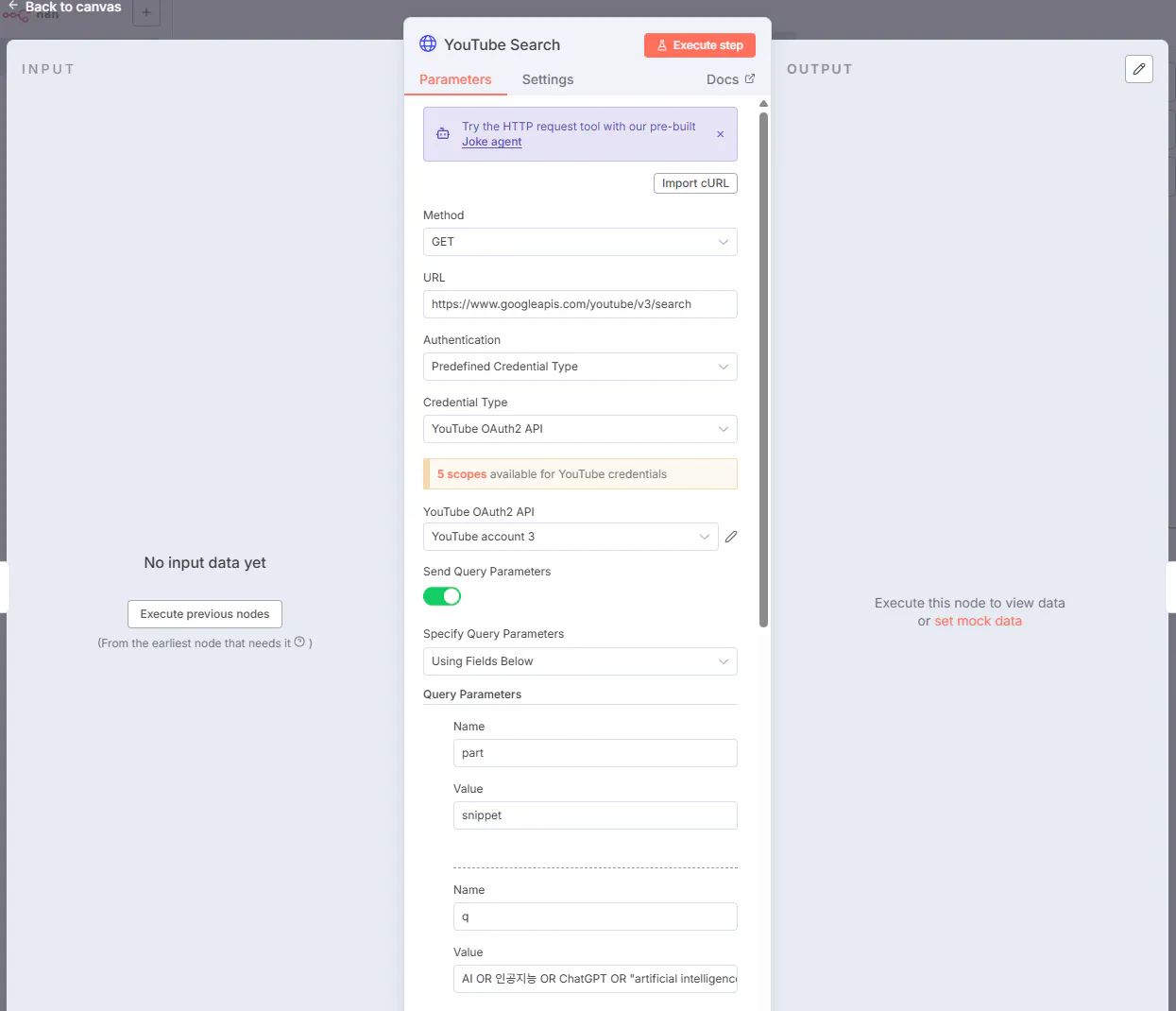Image resolution: width=1176 pixels, height=1011 pixels.
Task: Click the URL input field
Action: tap(580, 304)
